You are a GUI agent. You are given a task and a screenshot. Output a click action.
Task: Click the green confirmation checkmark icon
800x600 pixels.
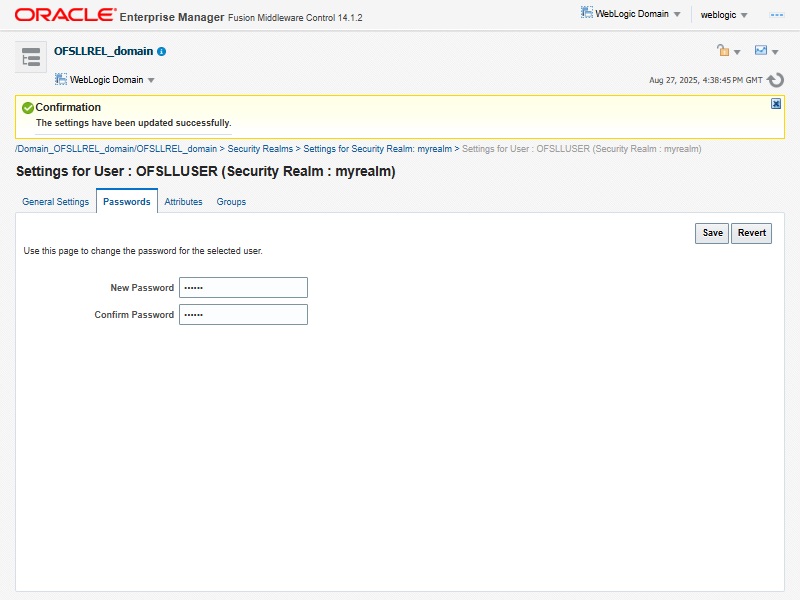click(x=28, y=108)
